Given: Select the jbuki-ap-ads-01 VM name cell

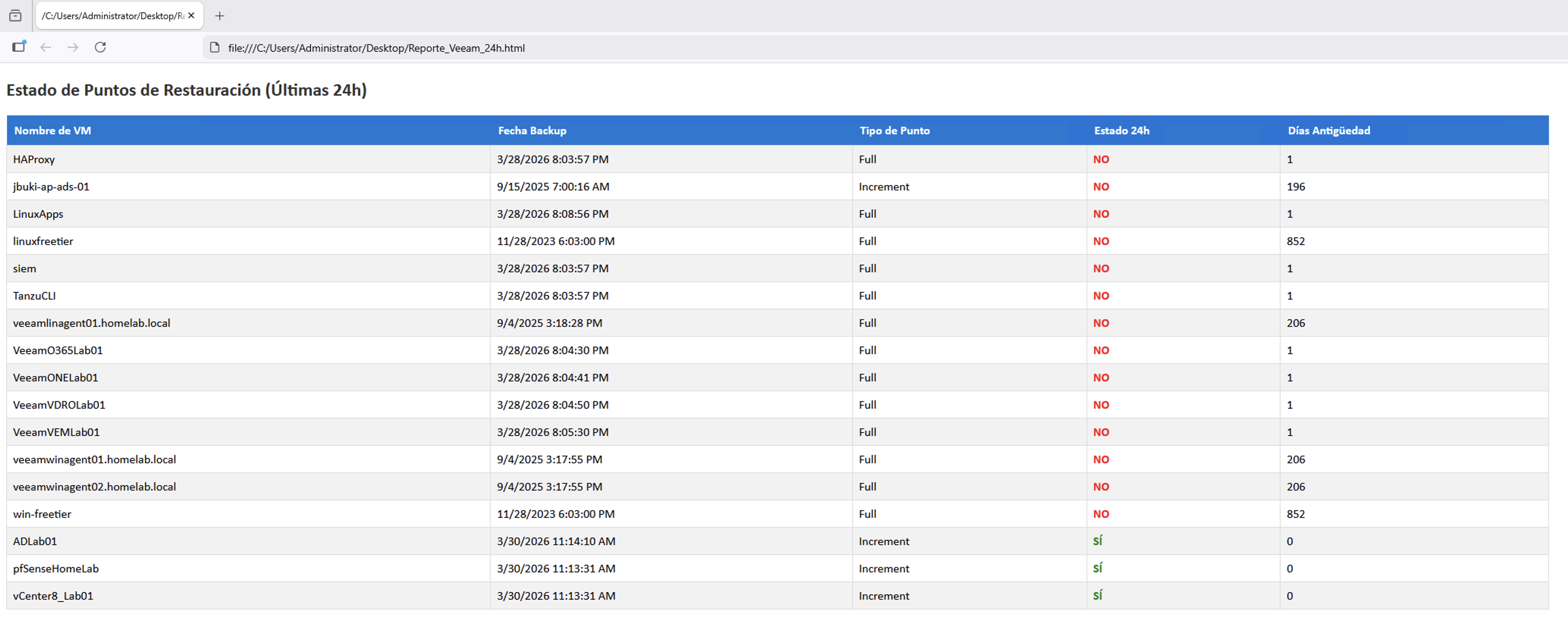Looking at the screenshot, I should pyautogui.click(x=51, y=186).
